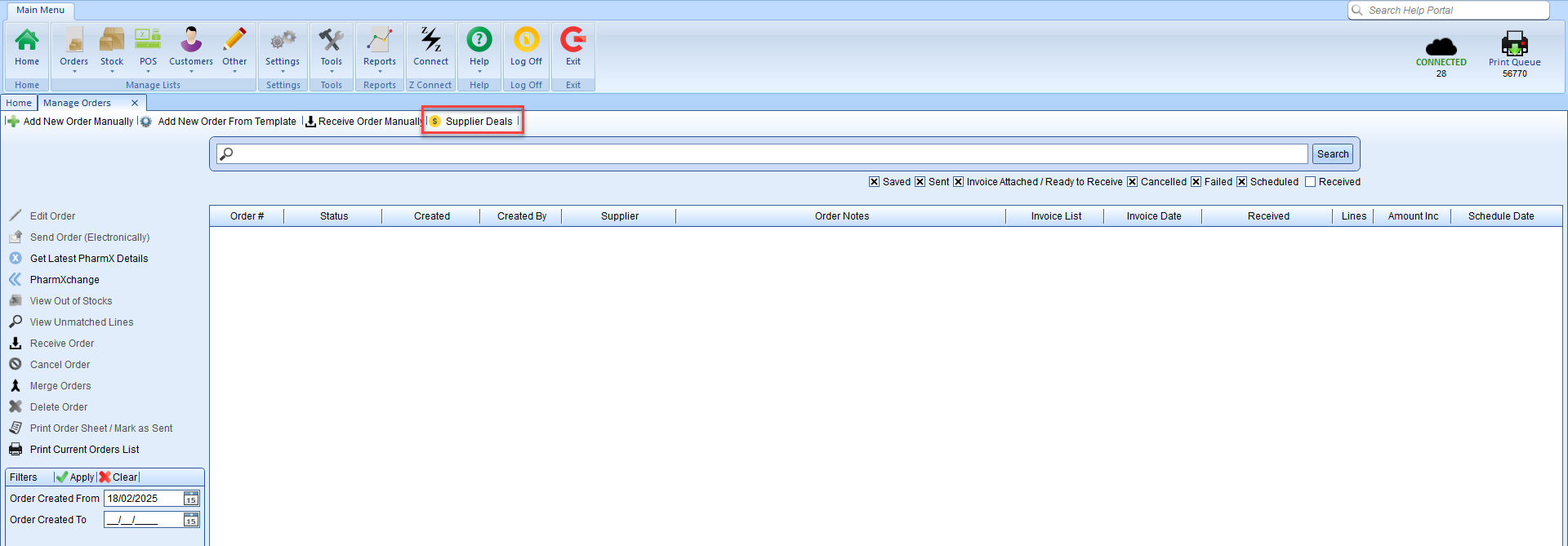This screenshot has height=546, width=1568.
Task: Enable the Received status checkbox
Action: coord(1310,182)
